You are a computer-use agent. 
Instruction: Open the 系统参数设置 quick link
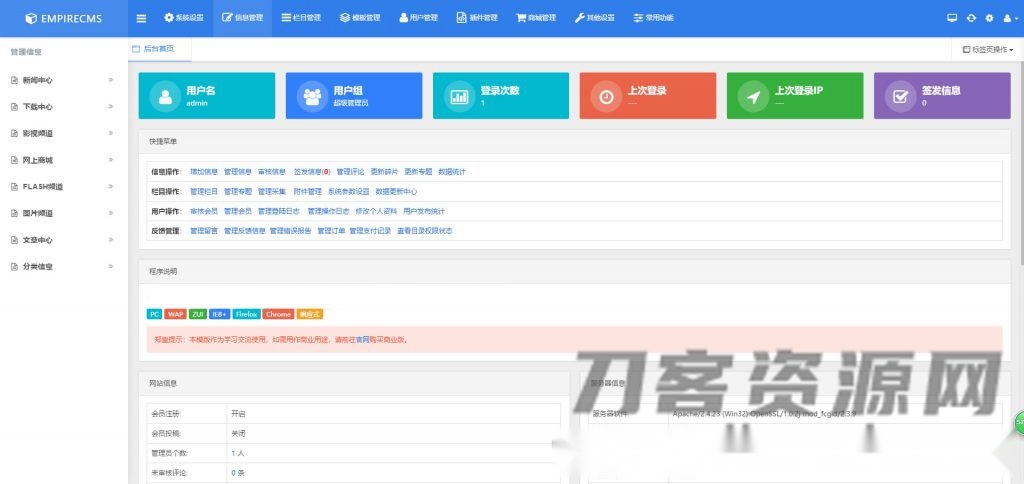[x=349, y=192]
